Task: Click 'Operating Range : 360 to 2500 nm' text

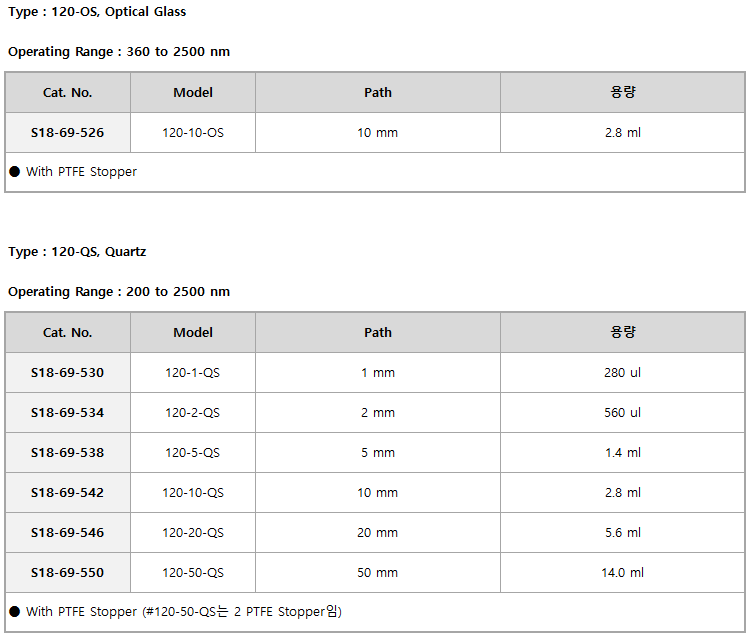Action: tap(118, 51)
